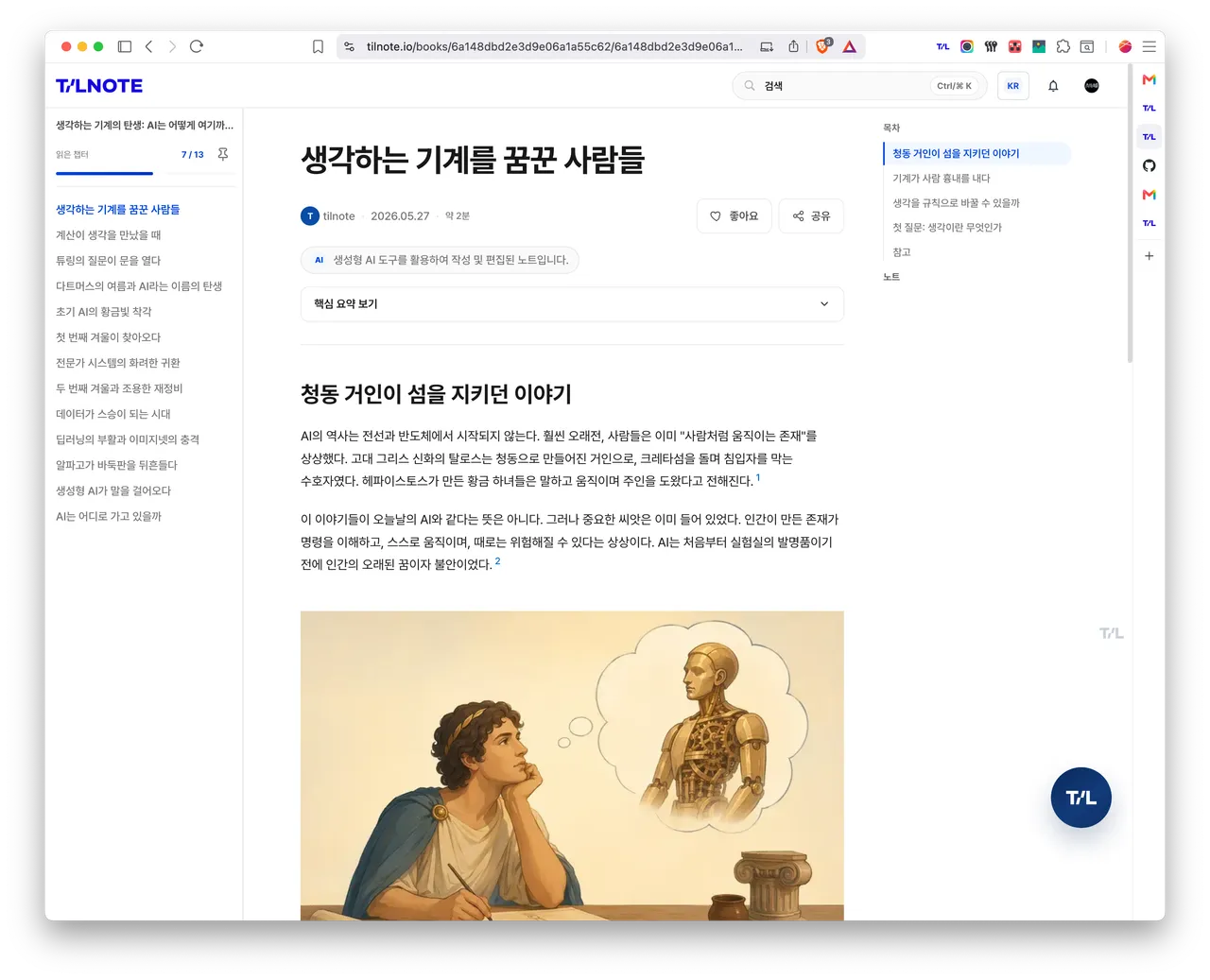Click the bookmark icon in toolbar
1210x980 pixels.
[x=318, y=46]
